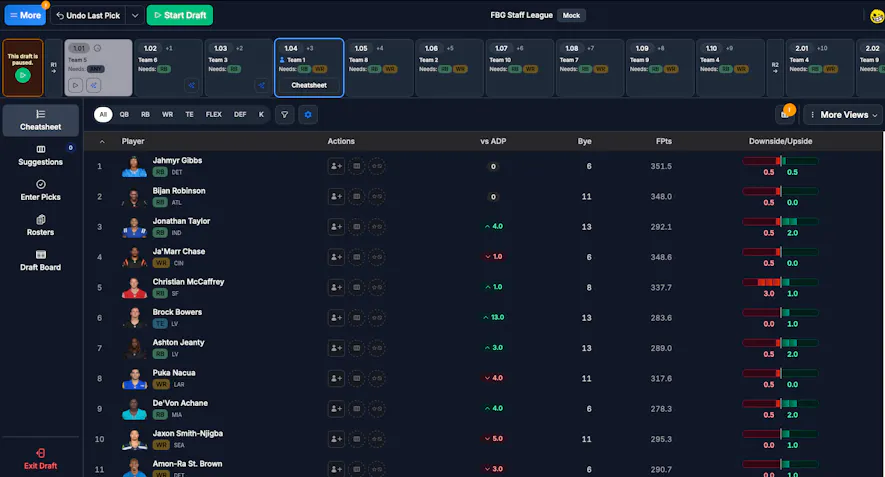Click the sort caret in the rank column header
The height and width of the screenshot is (477, 885).
coord(102,142)
